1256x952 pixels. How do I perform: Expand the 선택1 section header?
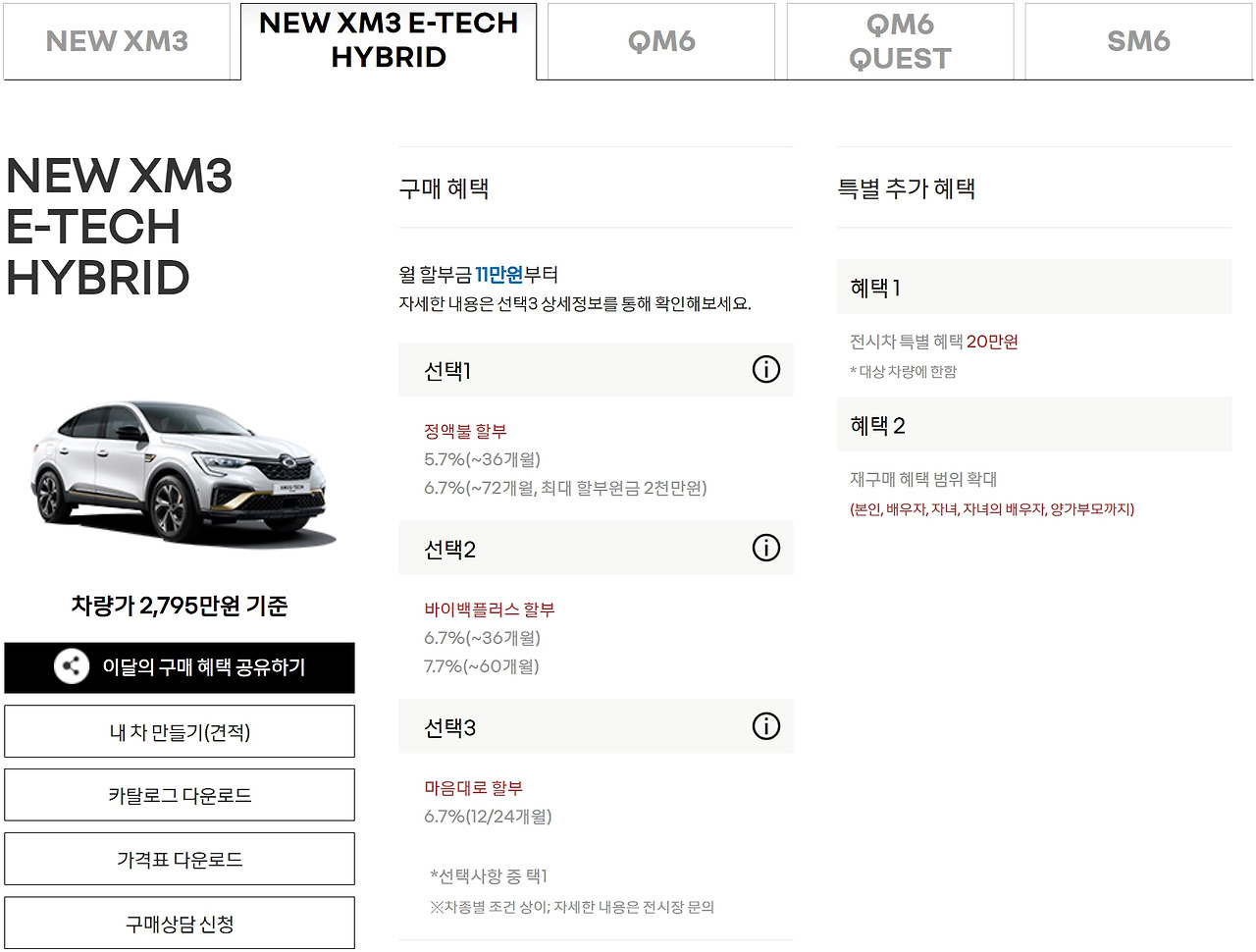[596, 370]
